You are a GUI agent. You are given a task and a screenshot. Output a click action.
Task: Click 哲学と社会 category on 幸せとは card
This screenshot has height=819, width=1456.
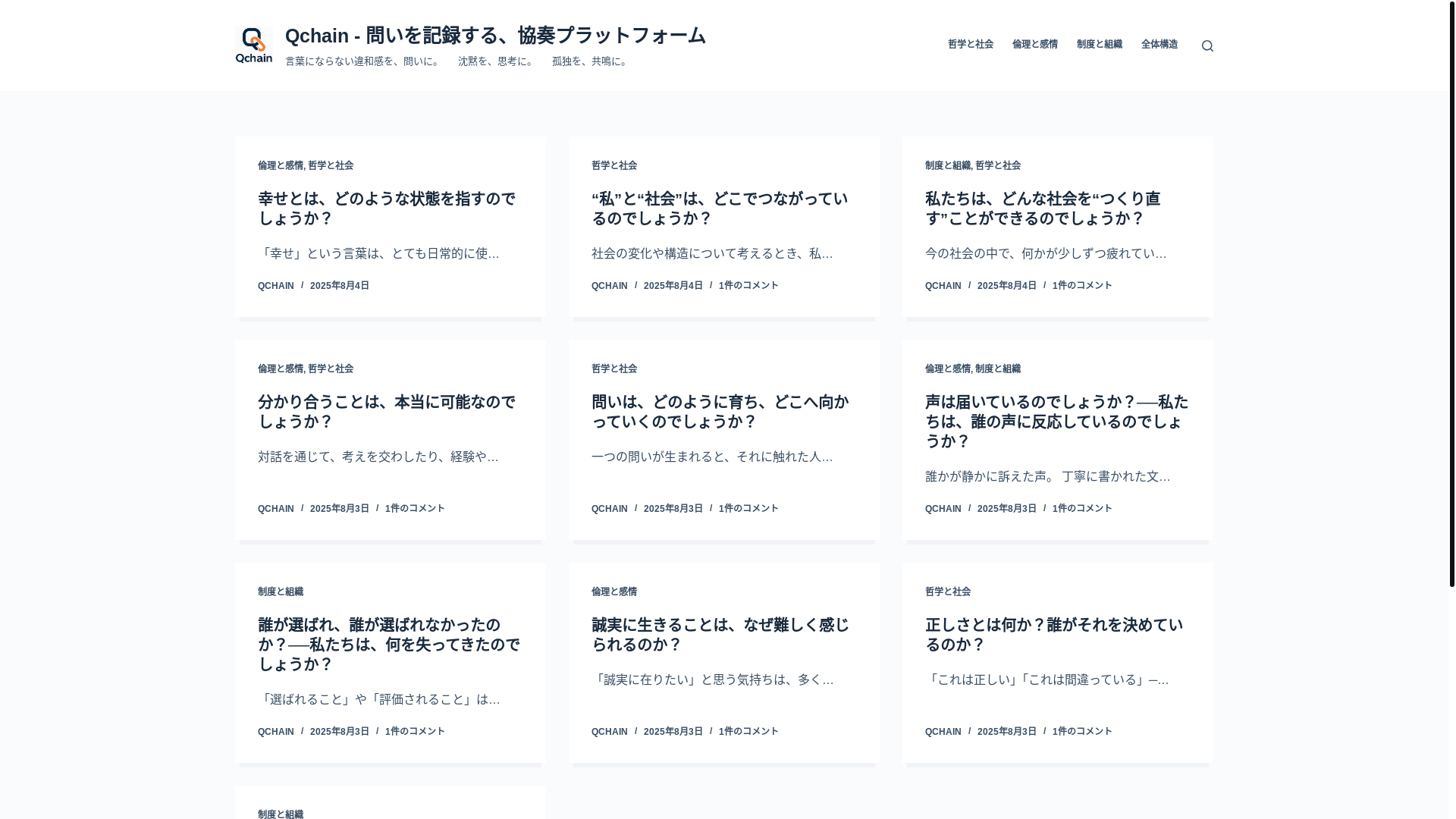[331, 165]
